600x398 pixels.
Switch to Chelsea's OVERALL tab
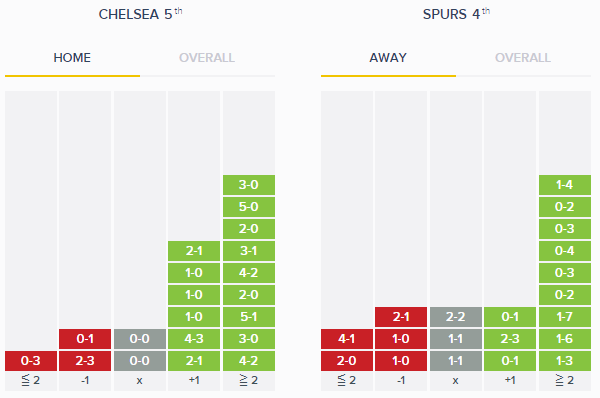207,58
